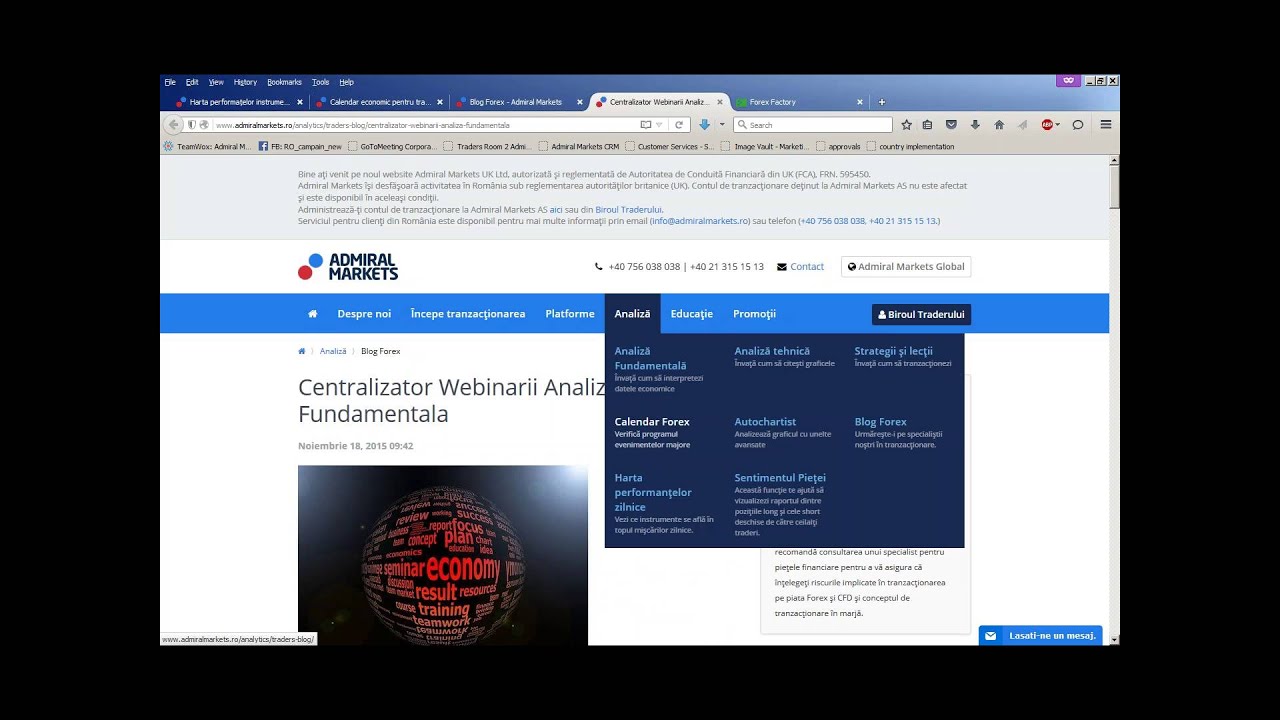The image size is (1280, 720).
Task: Open address bar history dropdown arrow
Action: [660, 125]
